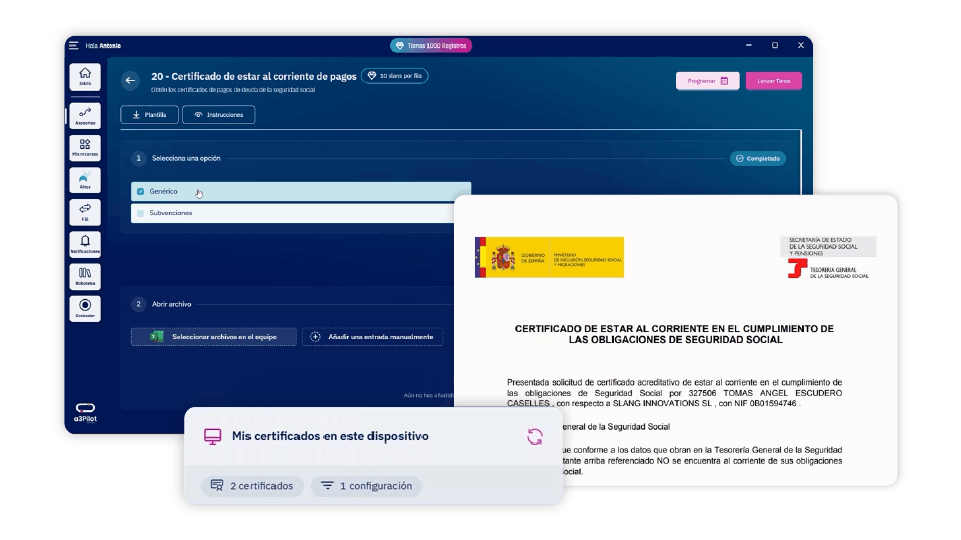
Task: Open Asesorías section in sidebar
Action: click(x=85, y=116)
